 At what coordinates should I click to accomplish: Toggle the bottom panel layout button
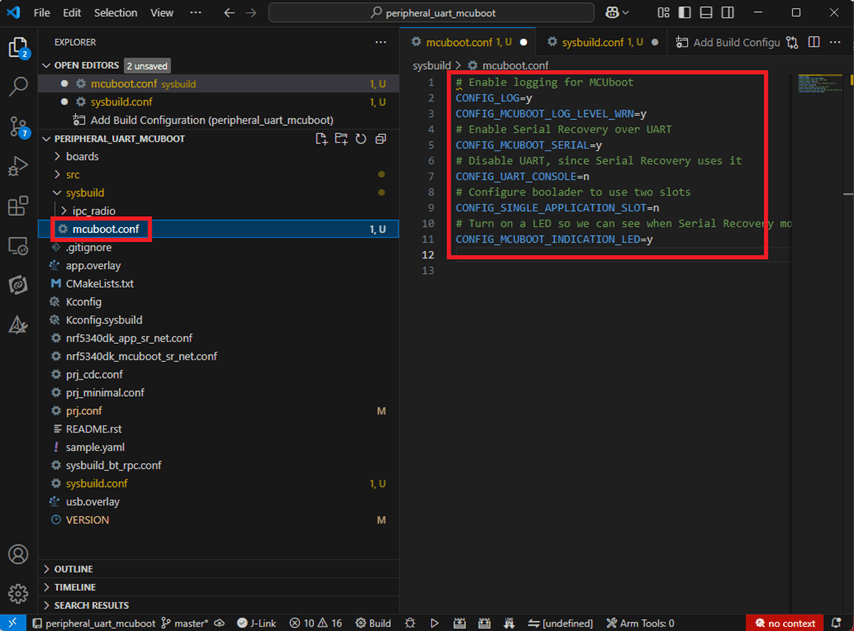click(x=706, y=13)
